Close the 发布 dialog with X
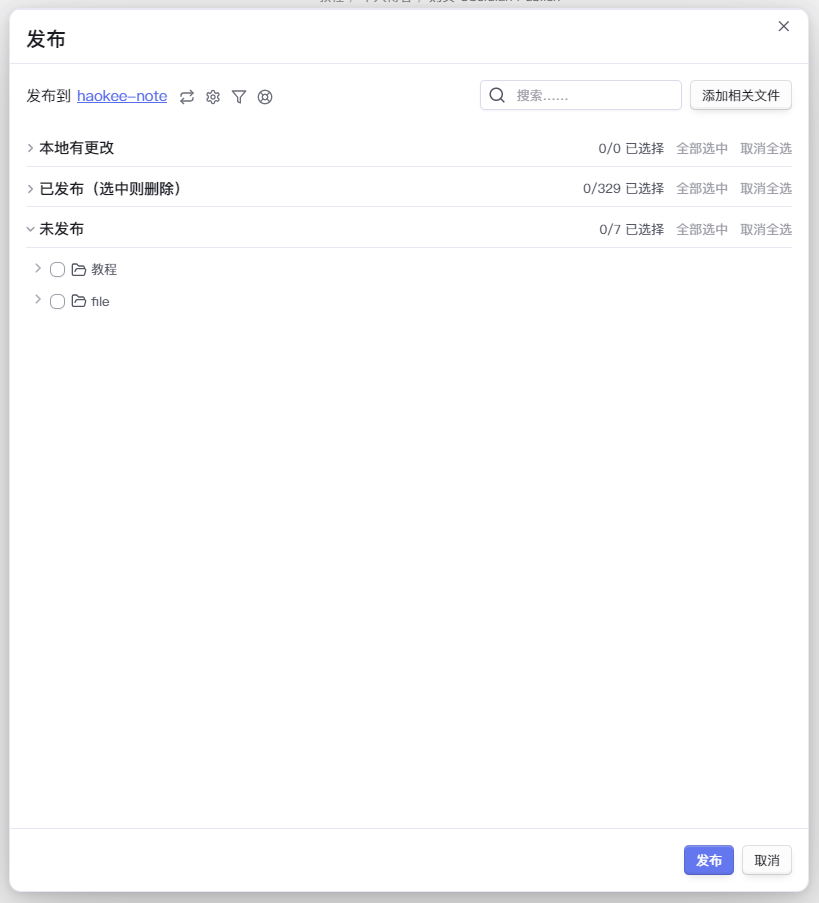The width and height of the screenshot is (819, 903). tap(784, 26)
